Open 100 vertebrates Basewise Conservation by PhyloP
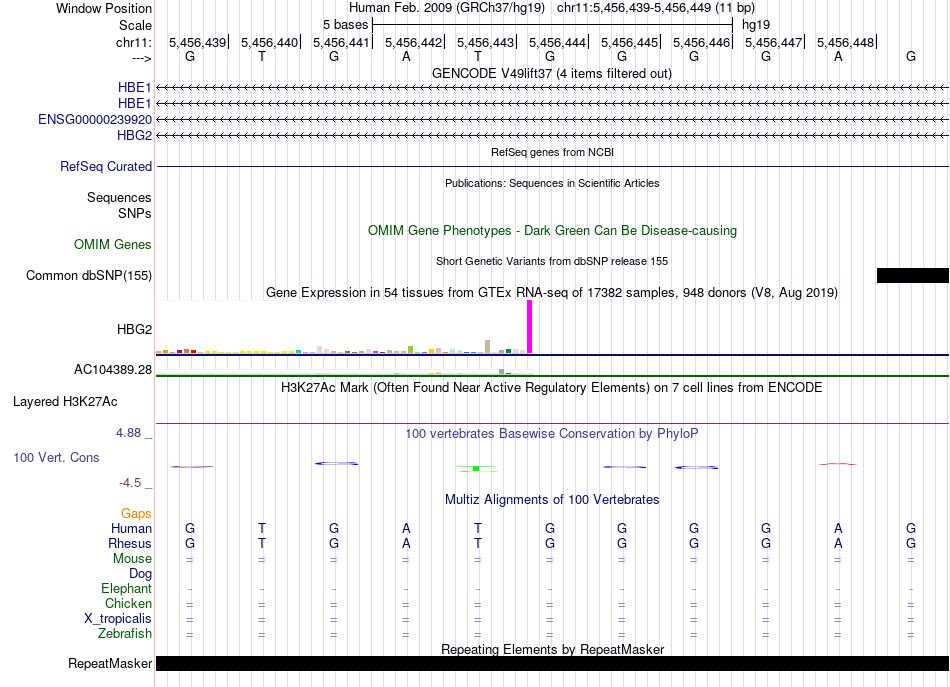This screenshot has width=950, height=687. [x=552, y=434]
